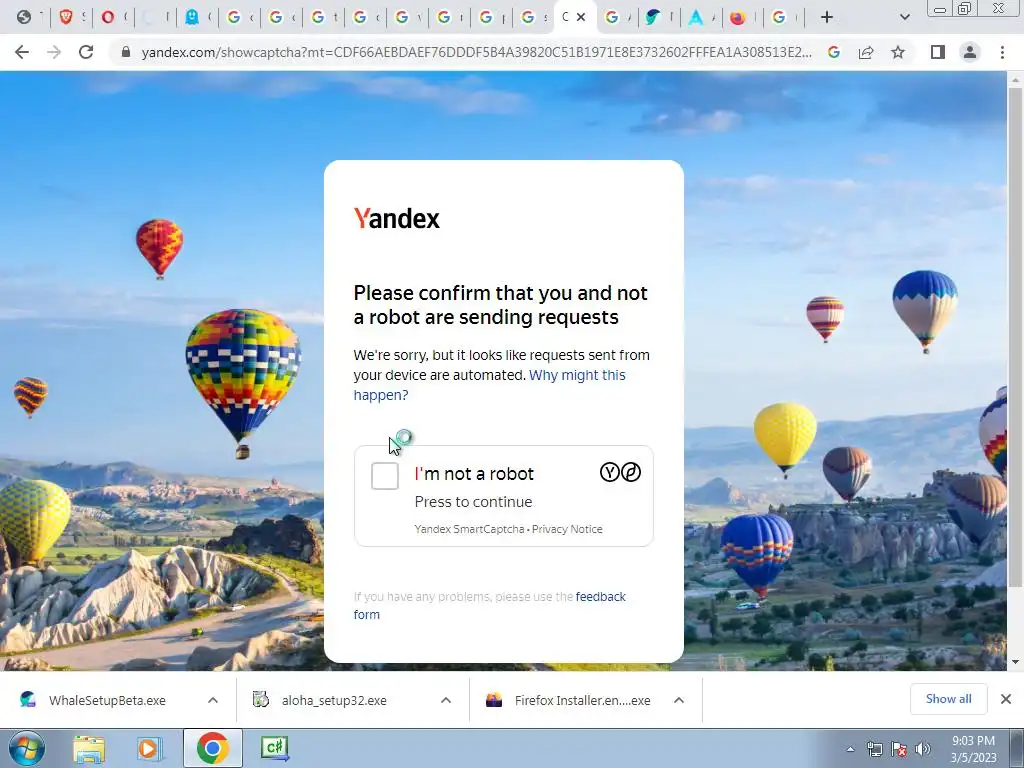Expand options for WhaleSetupBeta.exe download

(x=213, y=700)
